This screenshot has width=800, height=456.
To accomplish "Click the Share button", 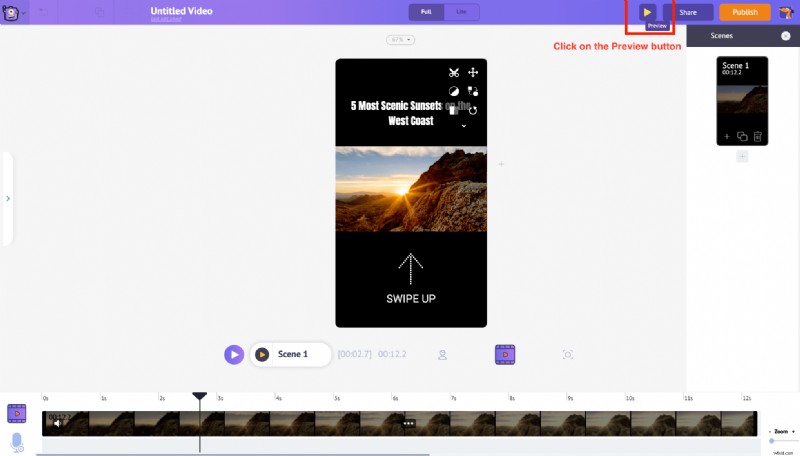I will click(x=688, y=12).
